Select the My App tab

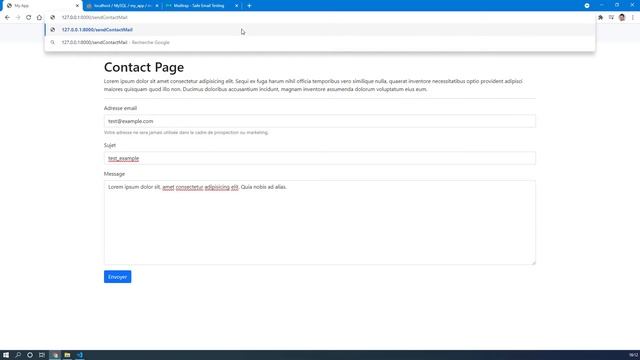(41, 6)
